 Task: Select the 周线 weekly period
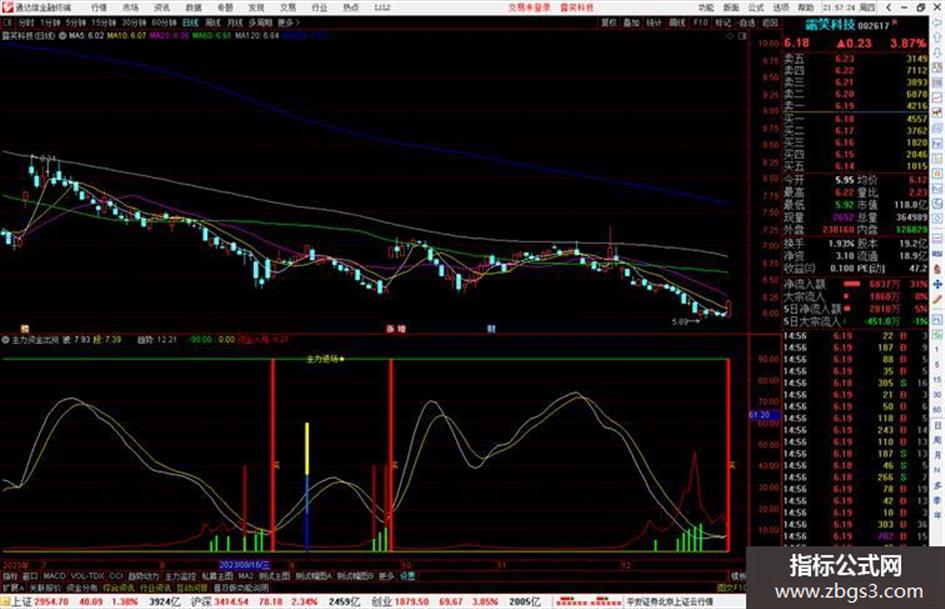click(213, 22)
